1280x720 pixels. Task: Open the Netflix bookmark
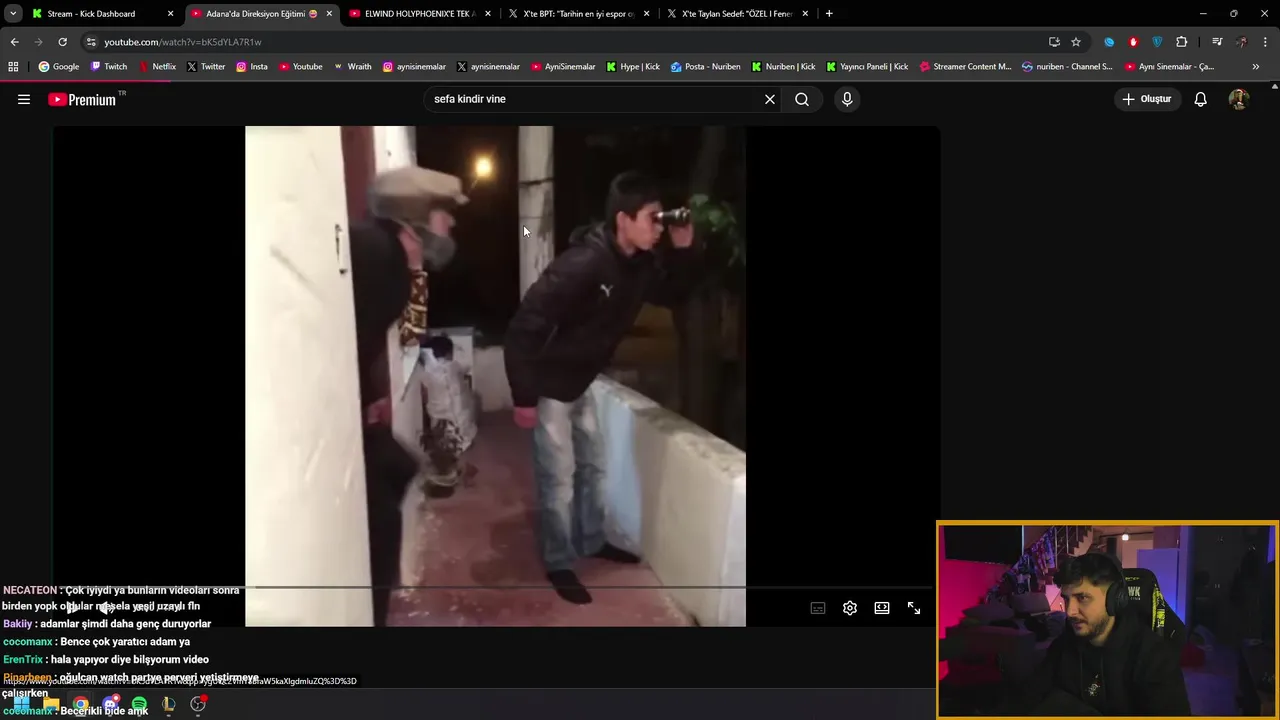(157, 67)
